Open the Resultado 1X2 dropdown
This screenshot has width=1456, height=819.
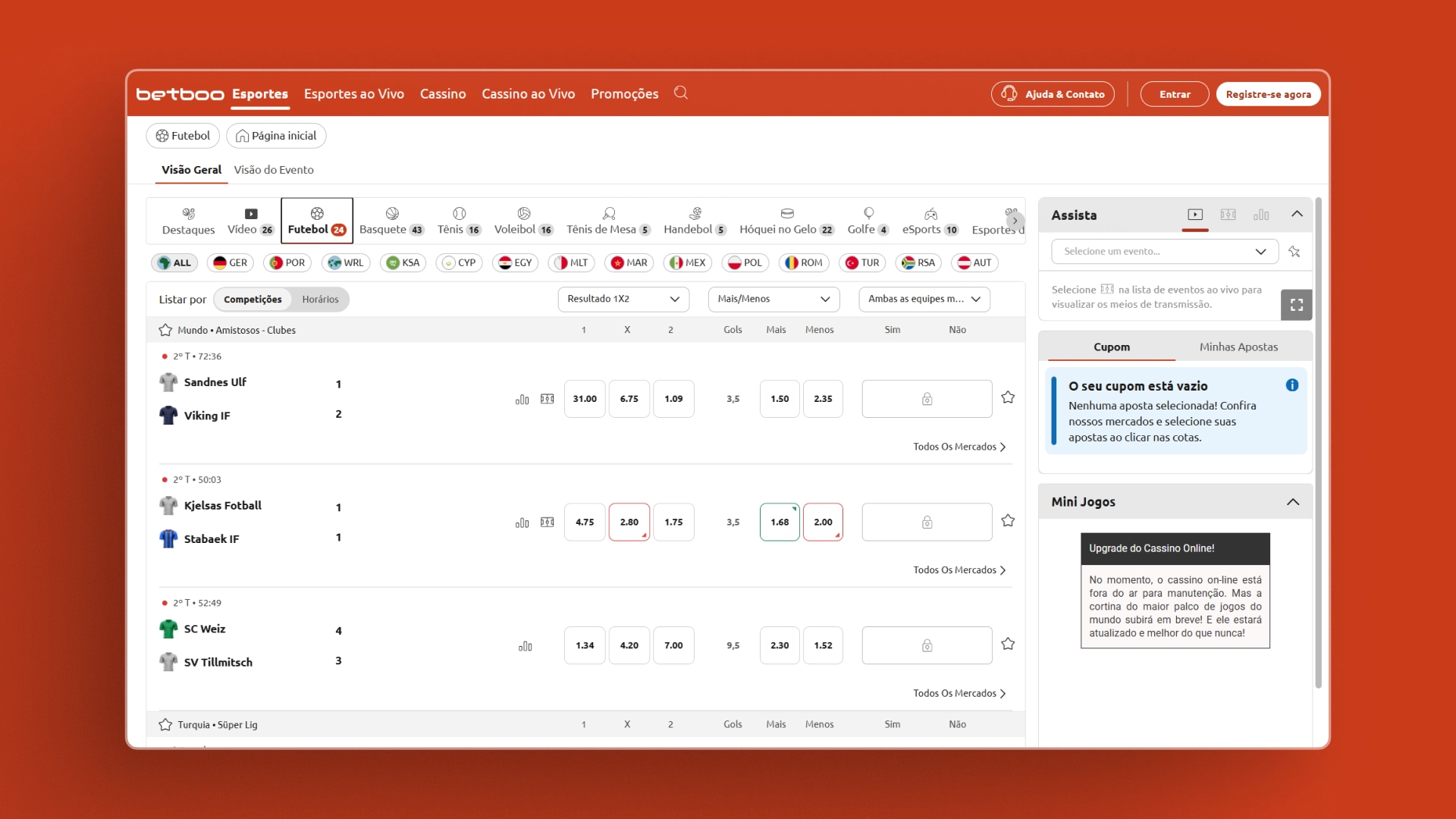tap(623, 299)
